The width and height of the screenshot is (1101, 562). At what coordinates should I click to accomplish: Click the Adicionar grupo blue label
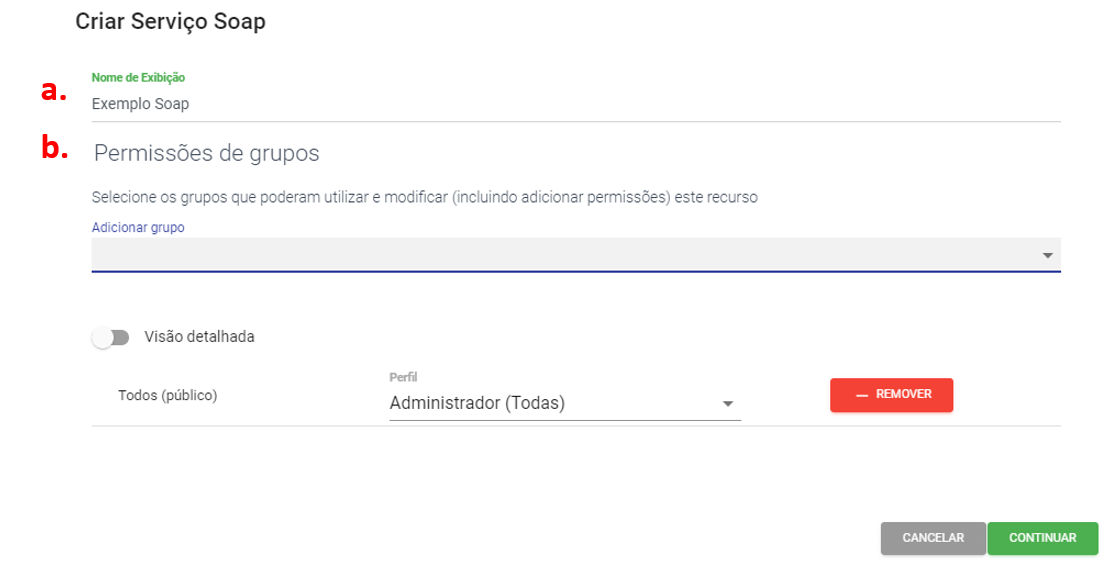pyautogui.click(x=138, y=227)
